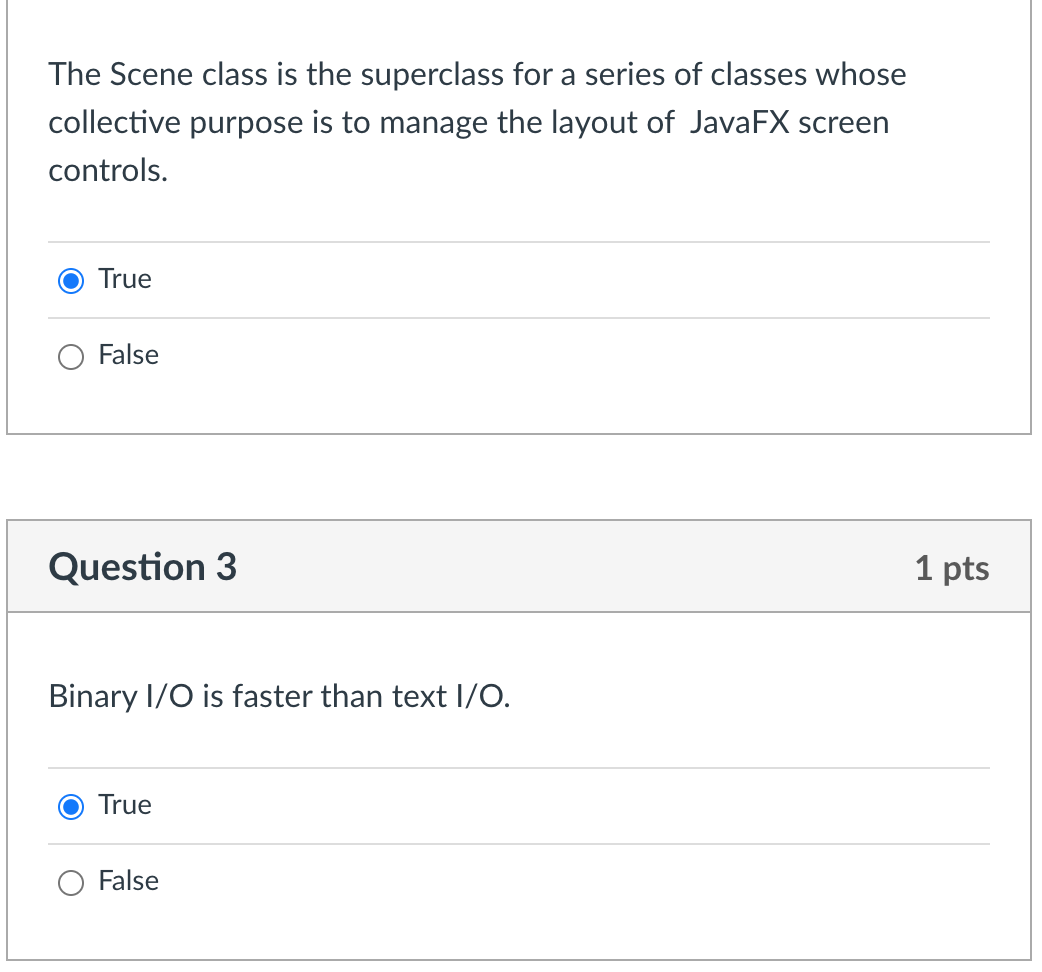Select False radio for Scene class question
The image size is (1042, 972).
(71, 357)
